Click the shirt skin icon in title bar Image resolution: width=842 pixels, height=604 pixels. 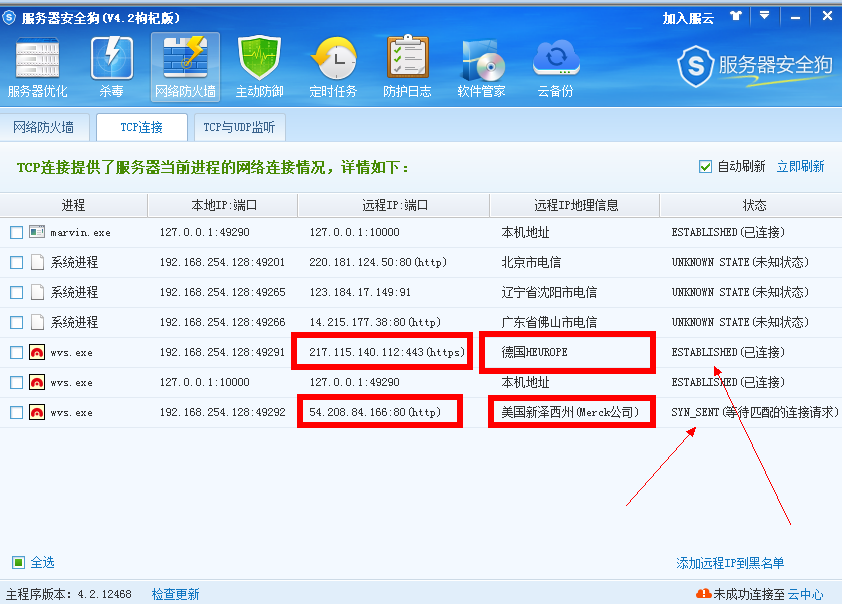coord(736,17)
